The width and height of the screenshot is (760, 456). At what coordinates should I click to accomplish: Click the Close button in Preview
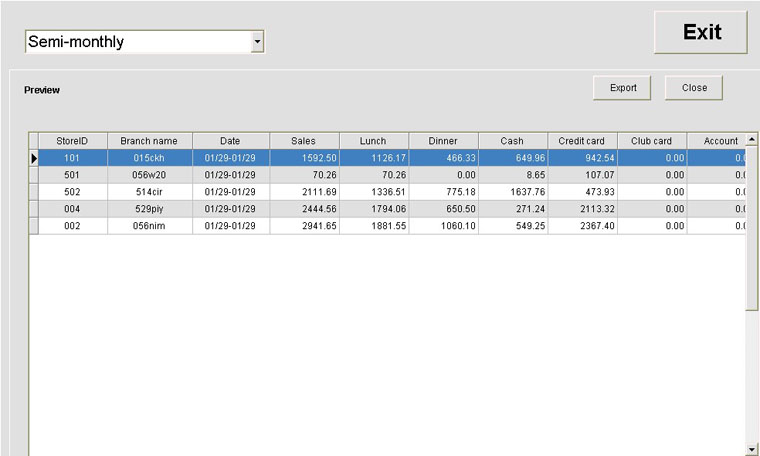tap(694, 88)
